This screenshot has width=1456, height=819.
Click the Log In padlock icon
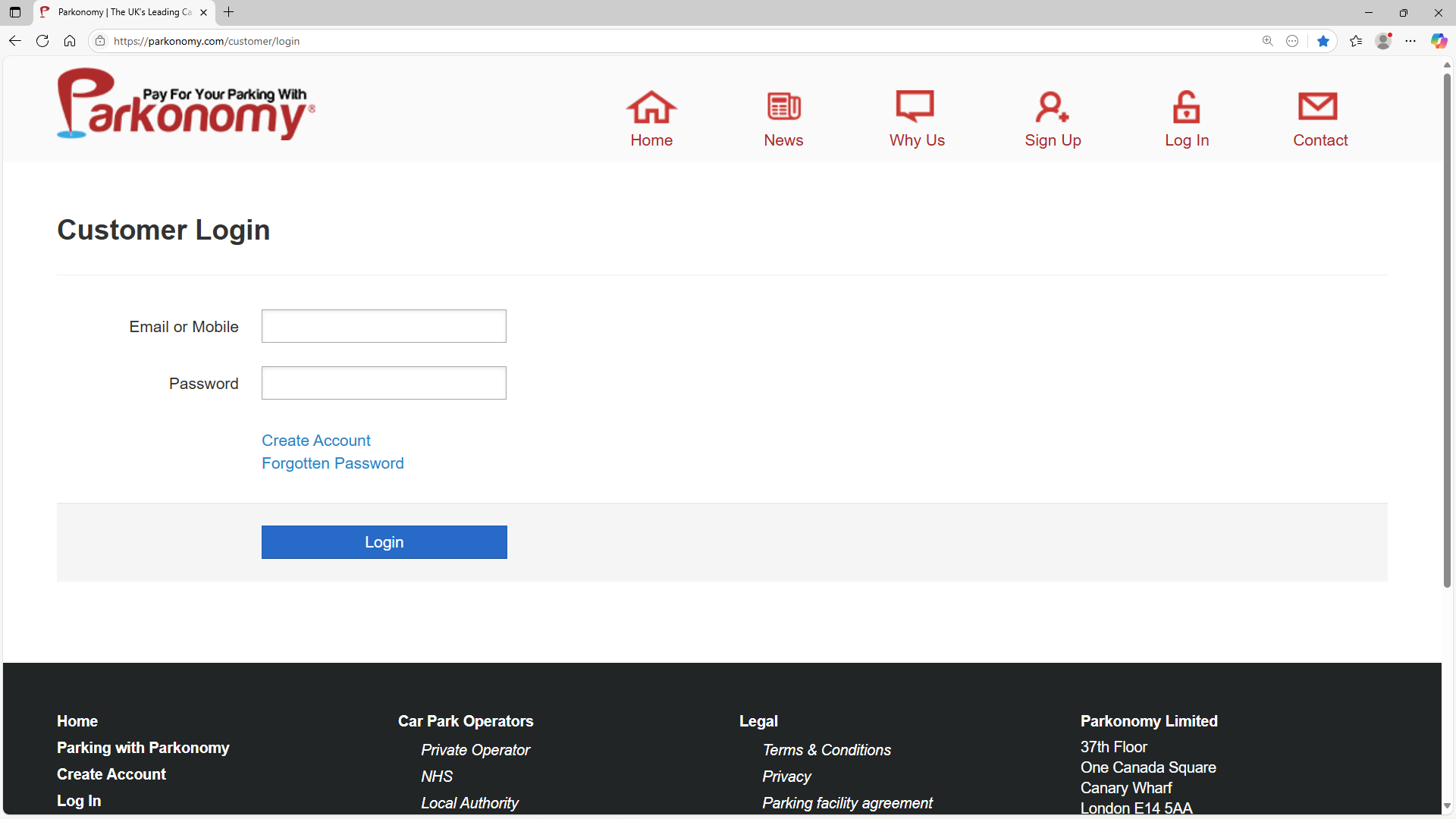tap(1186, 107)
